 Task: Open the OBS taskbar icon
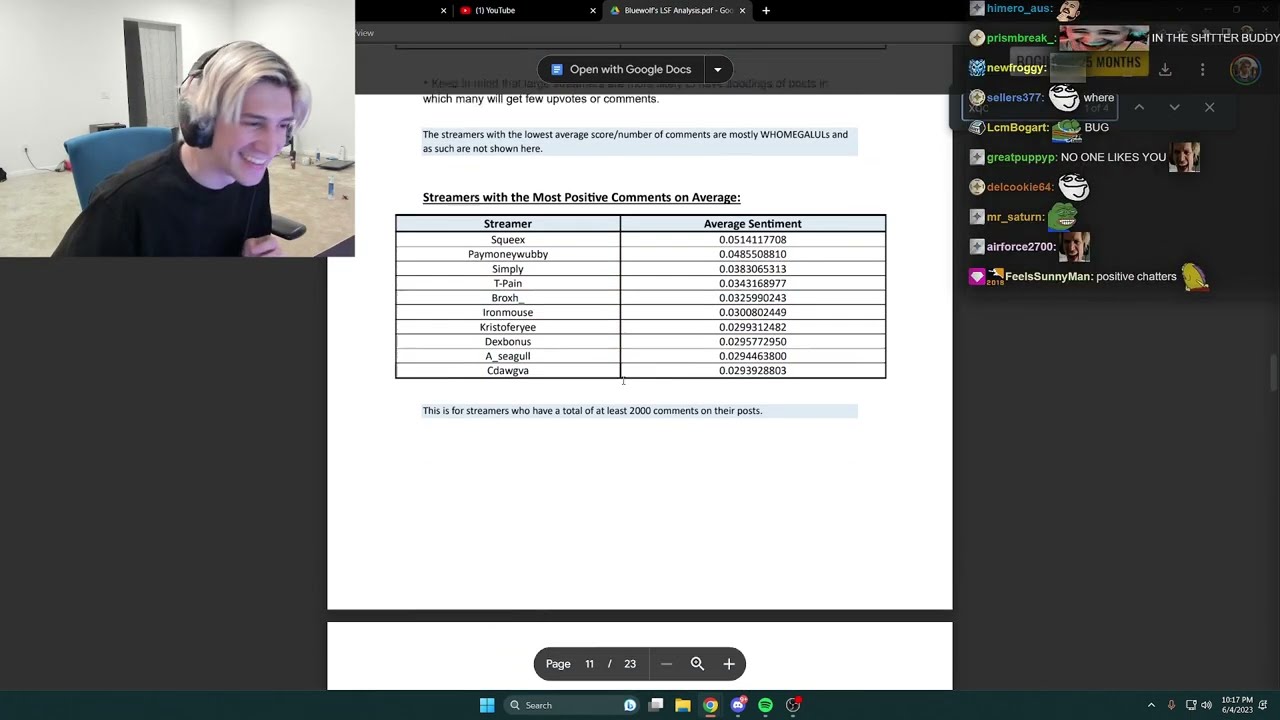[x=793, y=705]
